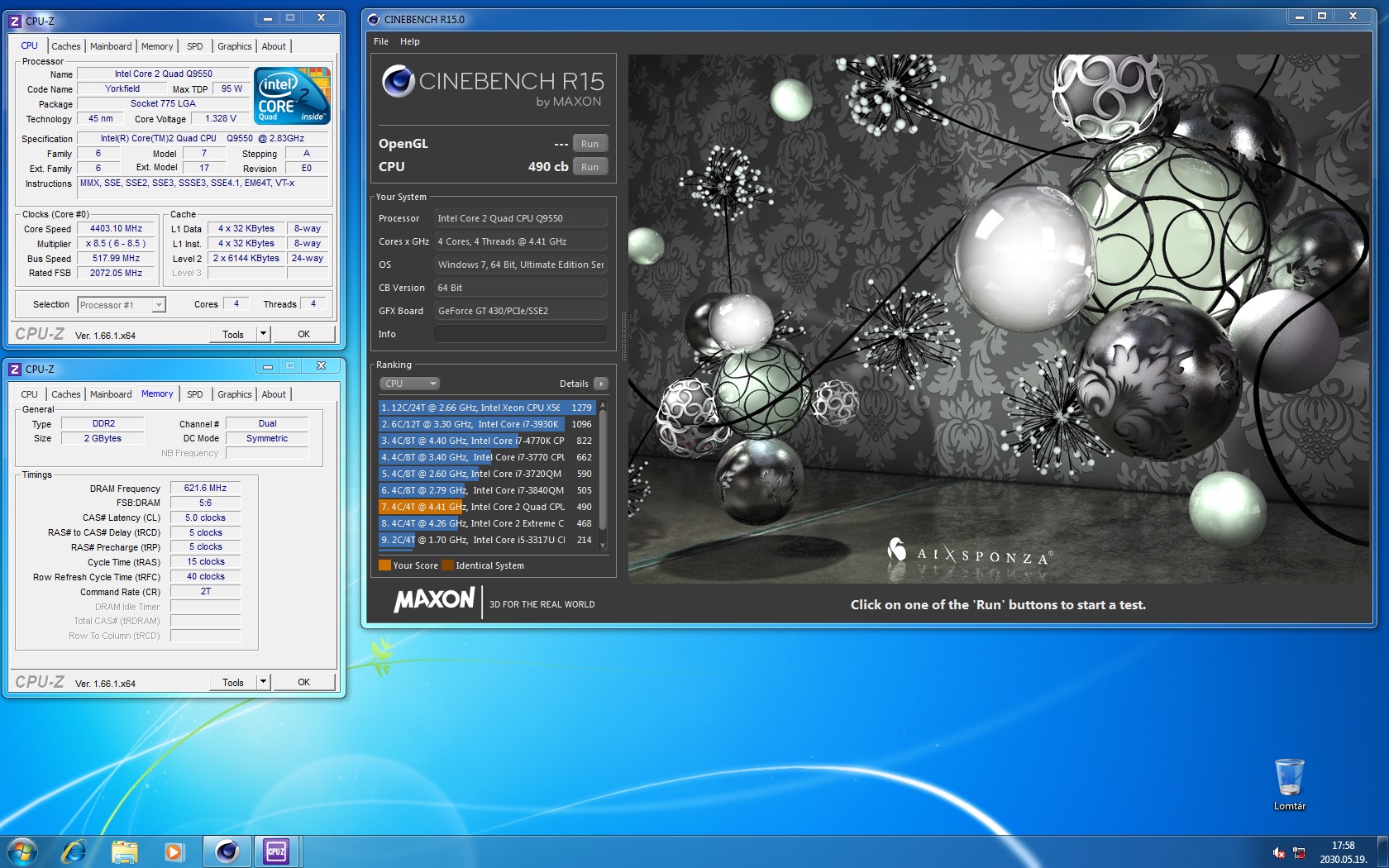Run the OpenGL benchmark

589,144
